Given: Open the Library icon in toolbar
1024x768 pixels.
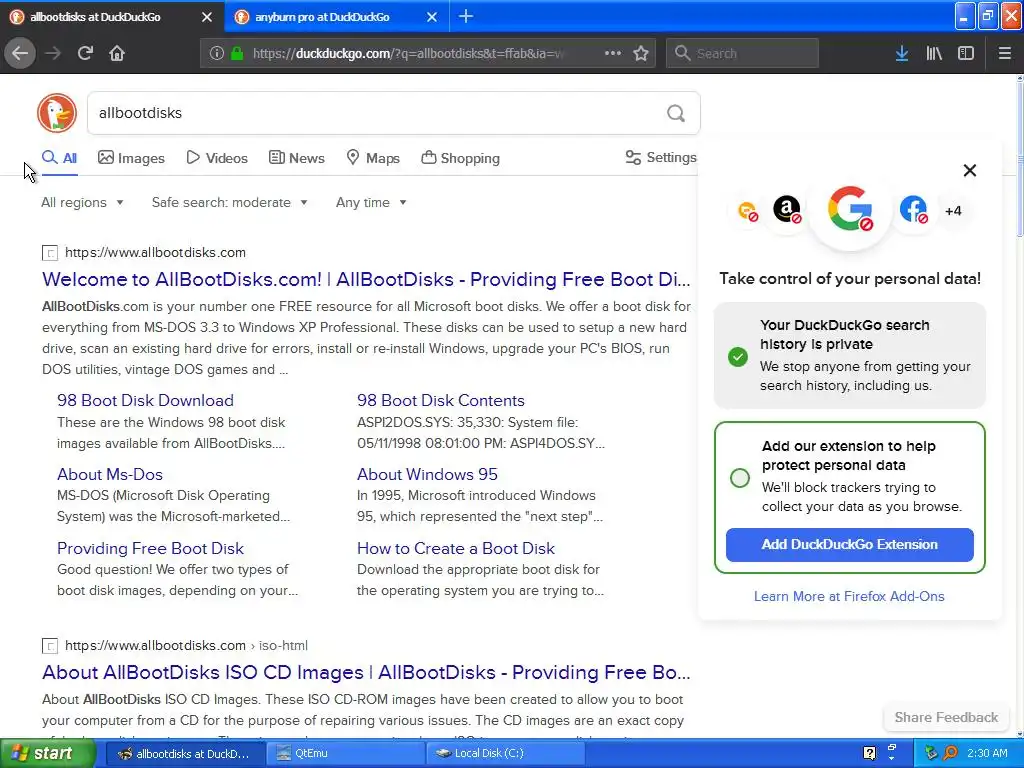Looking at the screenshot, I should [934, 54].
